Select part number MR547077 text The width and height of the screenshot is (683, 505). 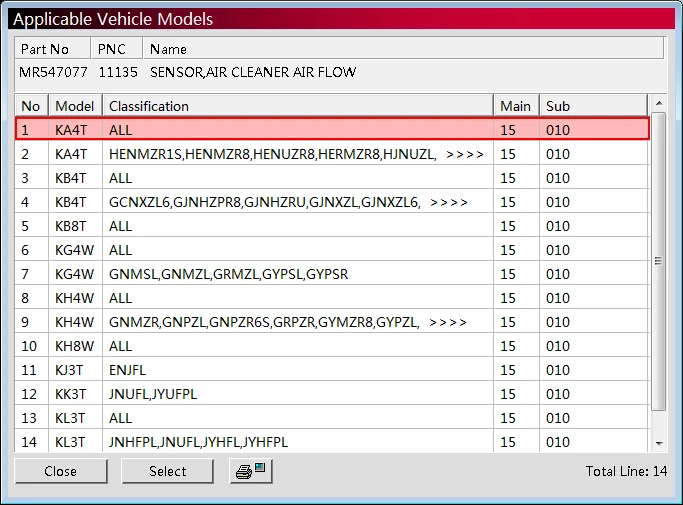click(x=53, y=72)
